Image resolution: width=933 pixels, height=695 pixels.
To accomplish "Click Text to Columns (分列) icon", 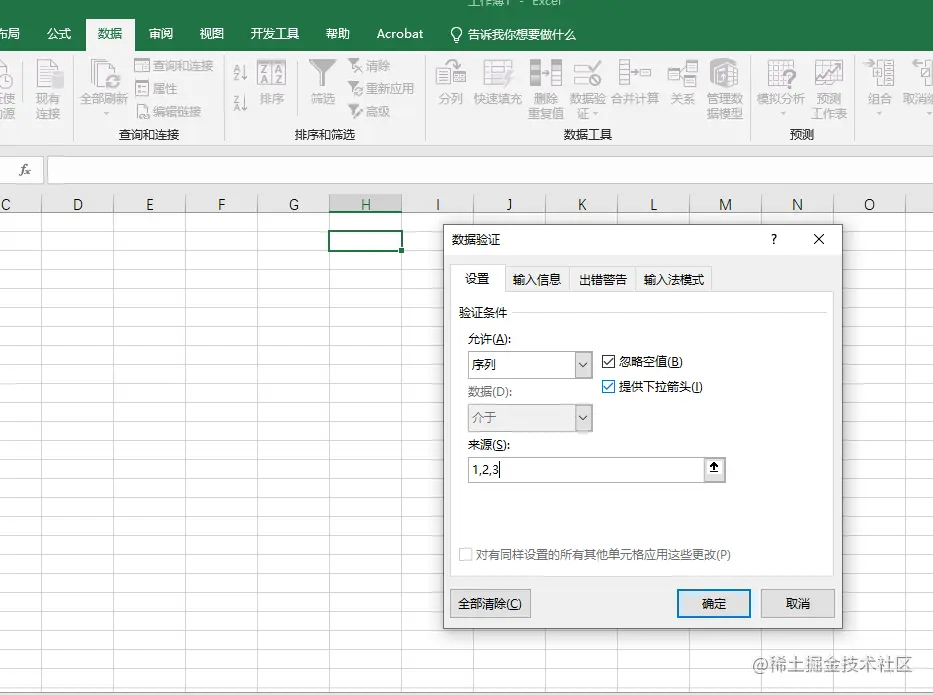I will click(450, 82).
